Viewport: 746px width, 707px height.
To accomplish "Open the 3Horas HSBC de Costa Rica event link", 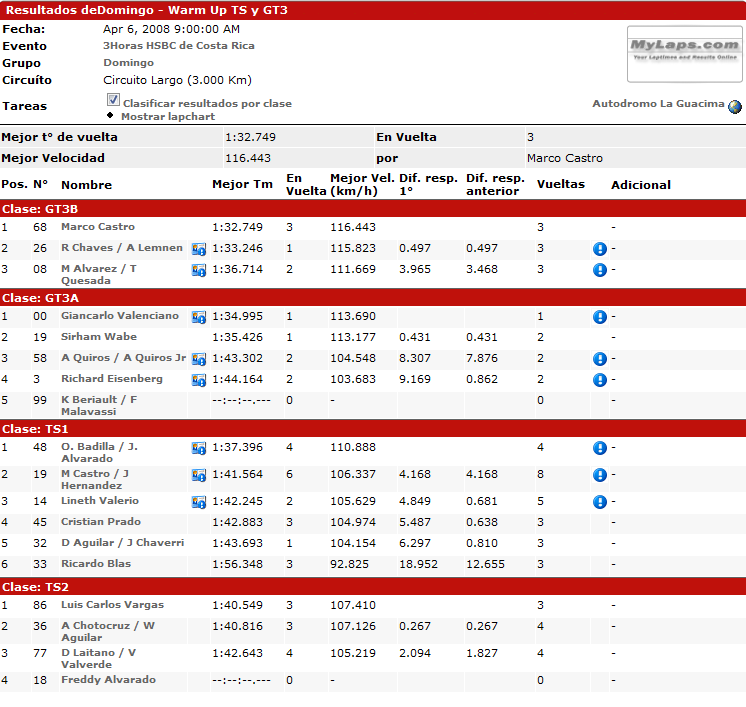I will tap(178, 46).
